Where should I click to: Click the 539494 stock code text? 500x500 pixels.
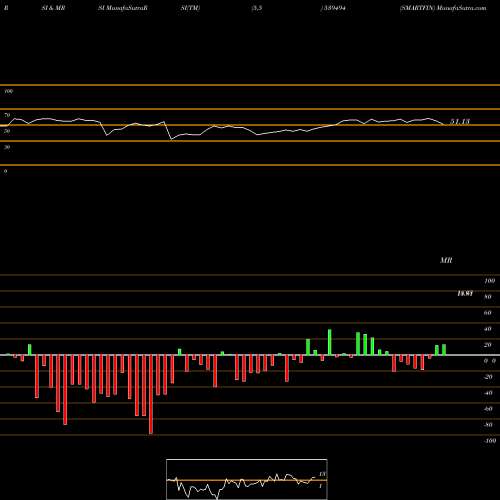tap(334, 8)
